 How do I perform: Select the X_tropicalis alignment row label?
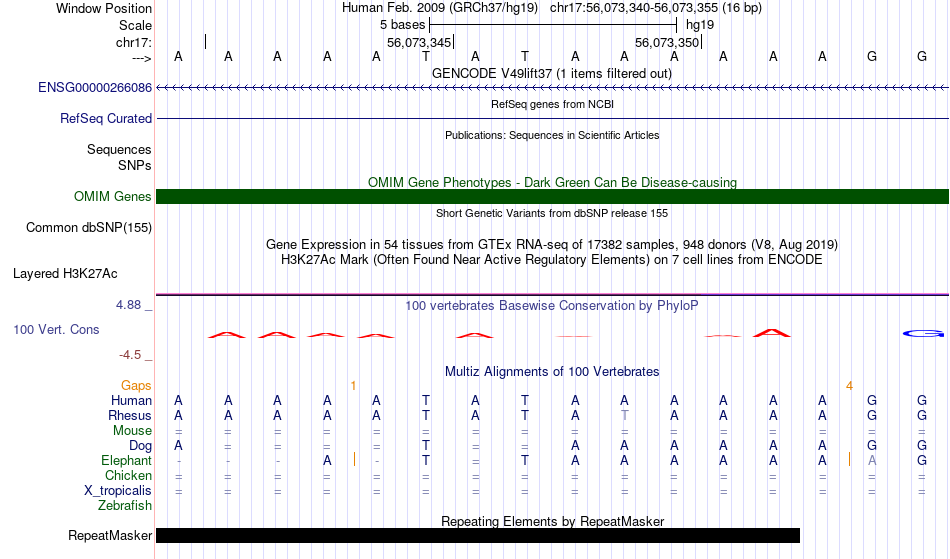tap(118, 491)
